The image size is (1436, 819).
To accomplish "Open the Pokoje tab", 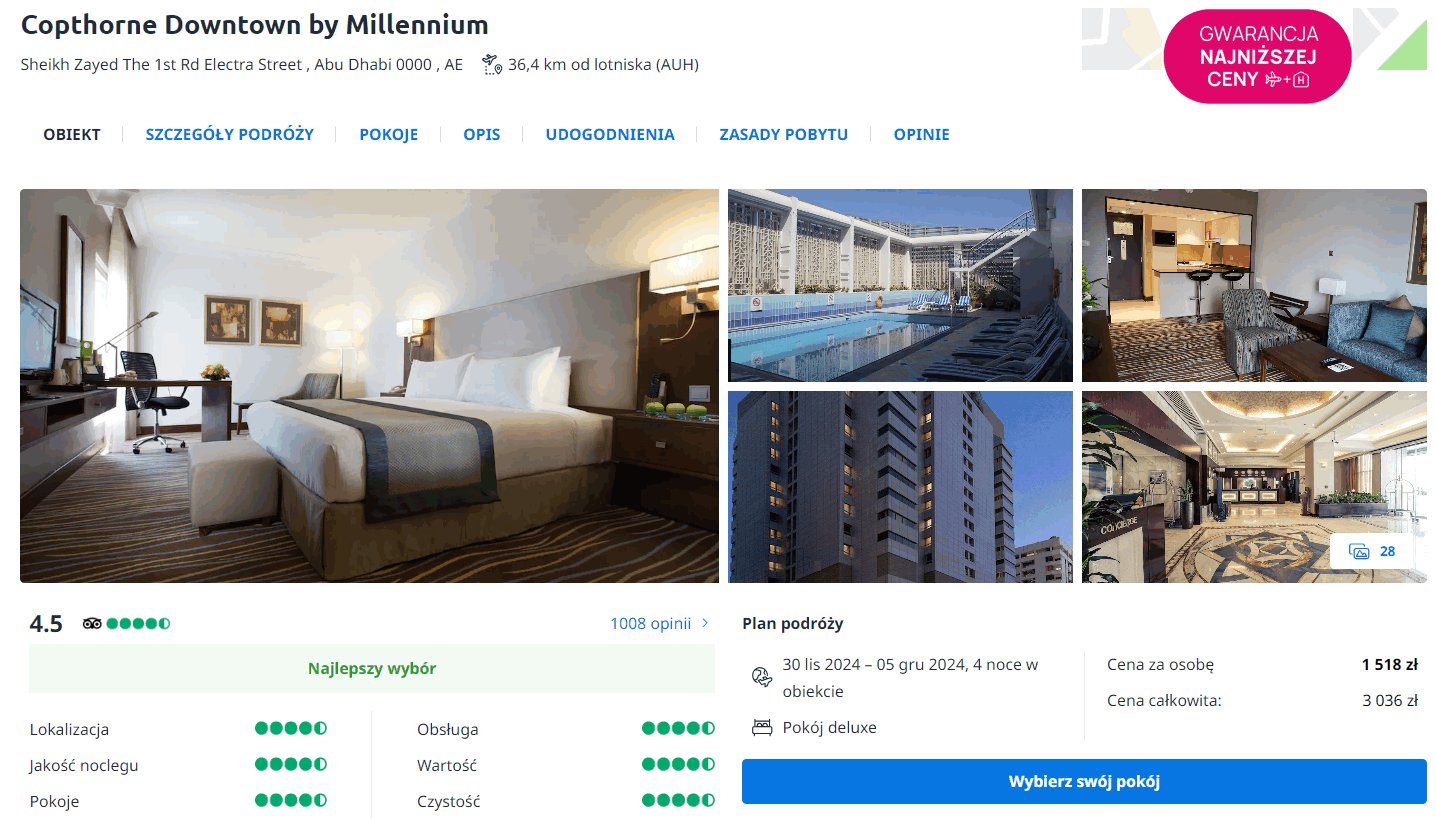I will point(388,134).
